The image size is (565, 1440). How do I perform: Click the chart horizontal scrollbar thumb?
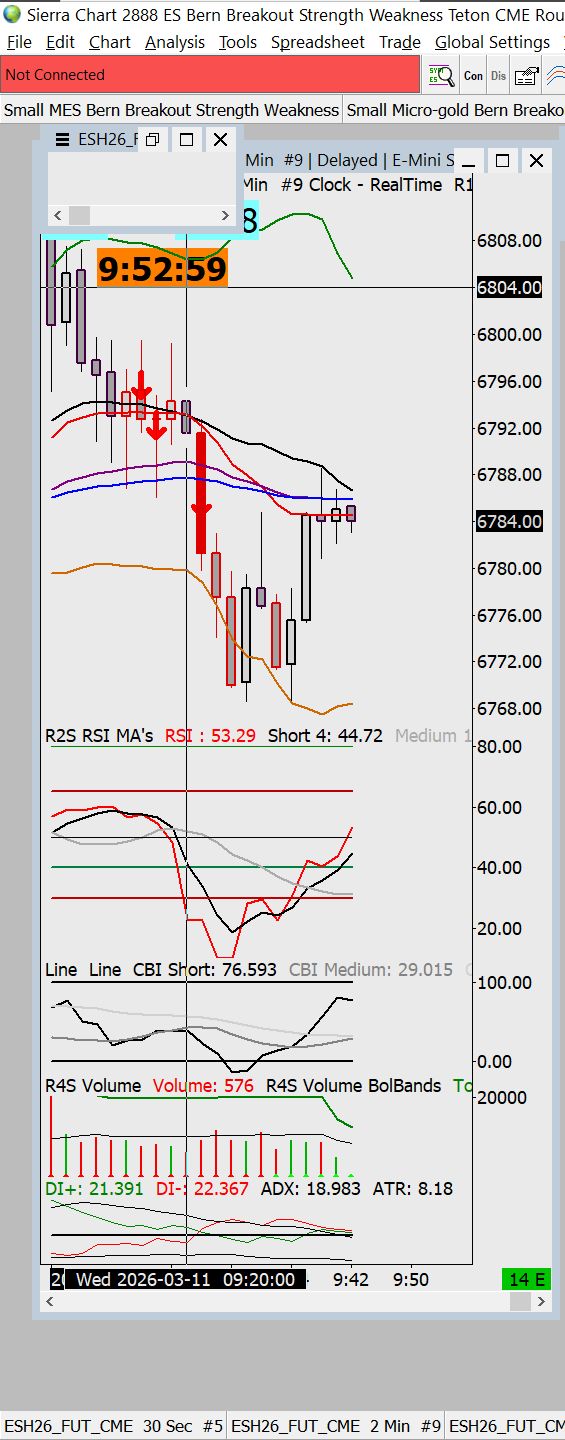tap(519, 1302)
